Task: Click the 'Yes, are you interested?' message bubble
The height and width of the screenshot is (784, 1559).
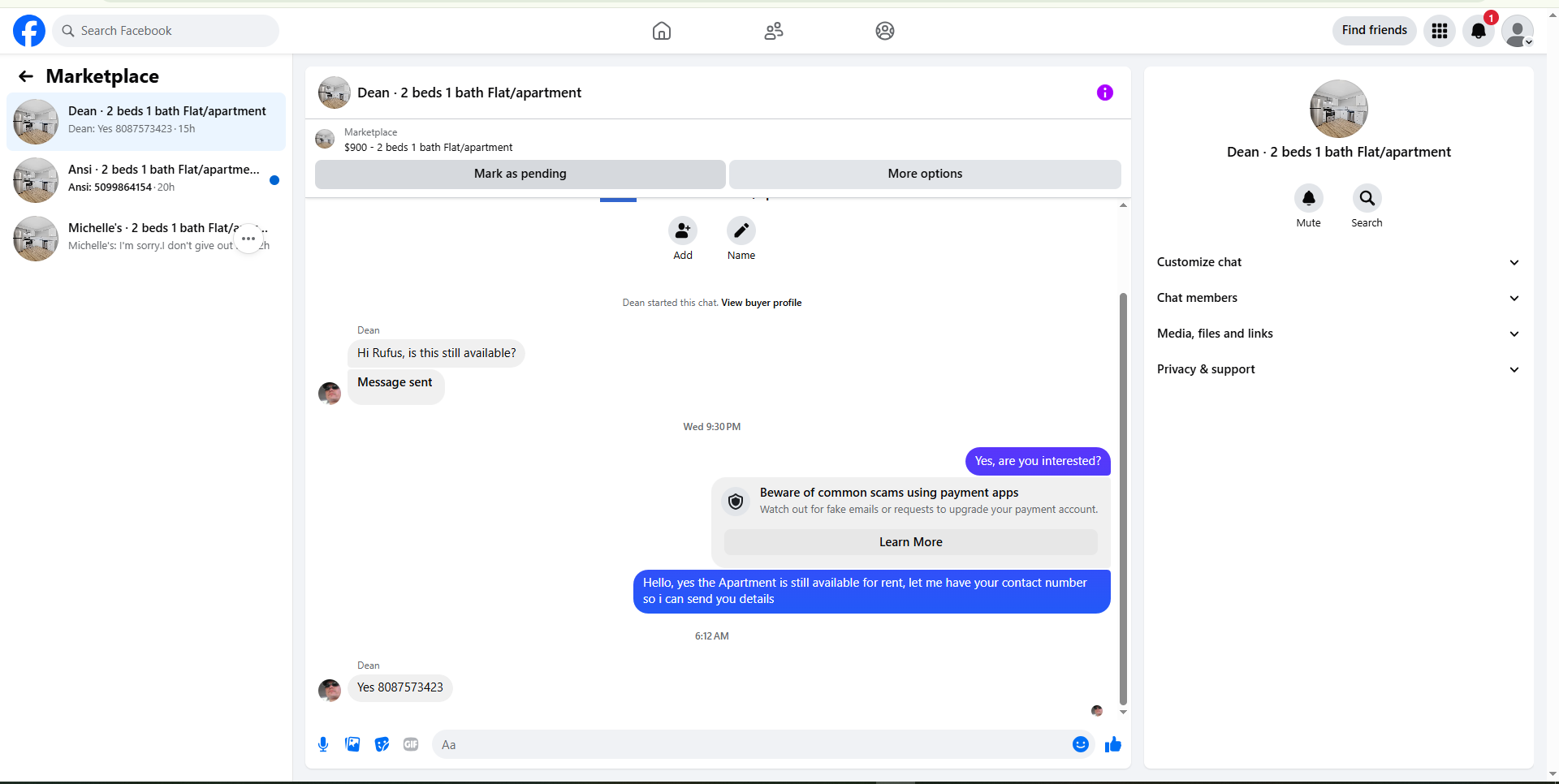Action: point(1038,461)
